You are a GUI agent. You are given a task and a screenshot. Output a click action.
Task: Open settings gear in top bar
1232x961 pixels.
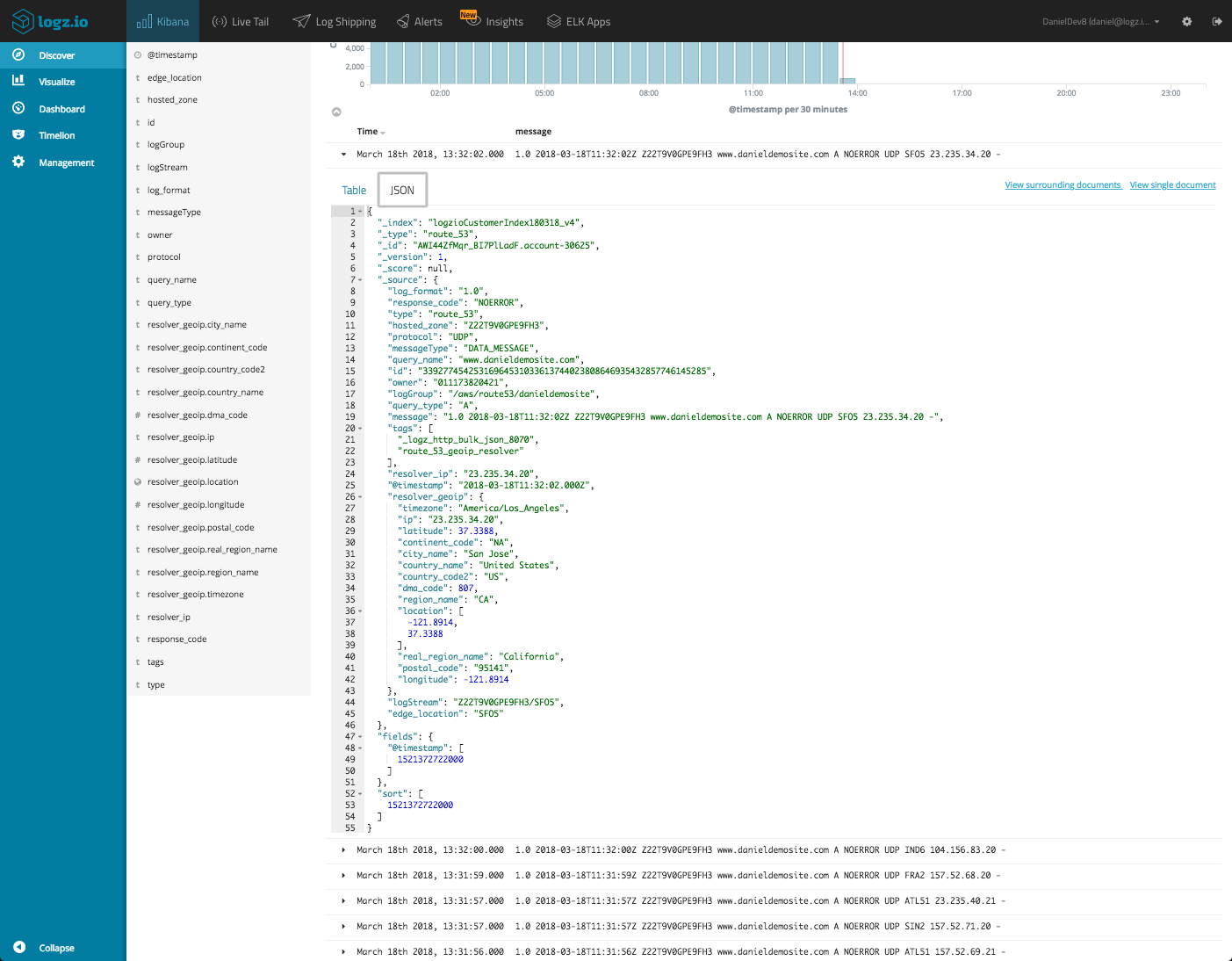click(1186, 21)
